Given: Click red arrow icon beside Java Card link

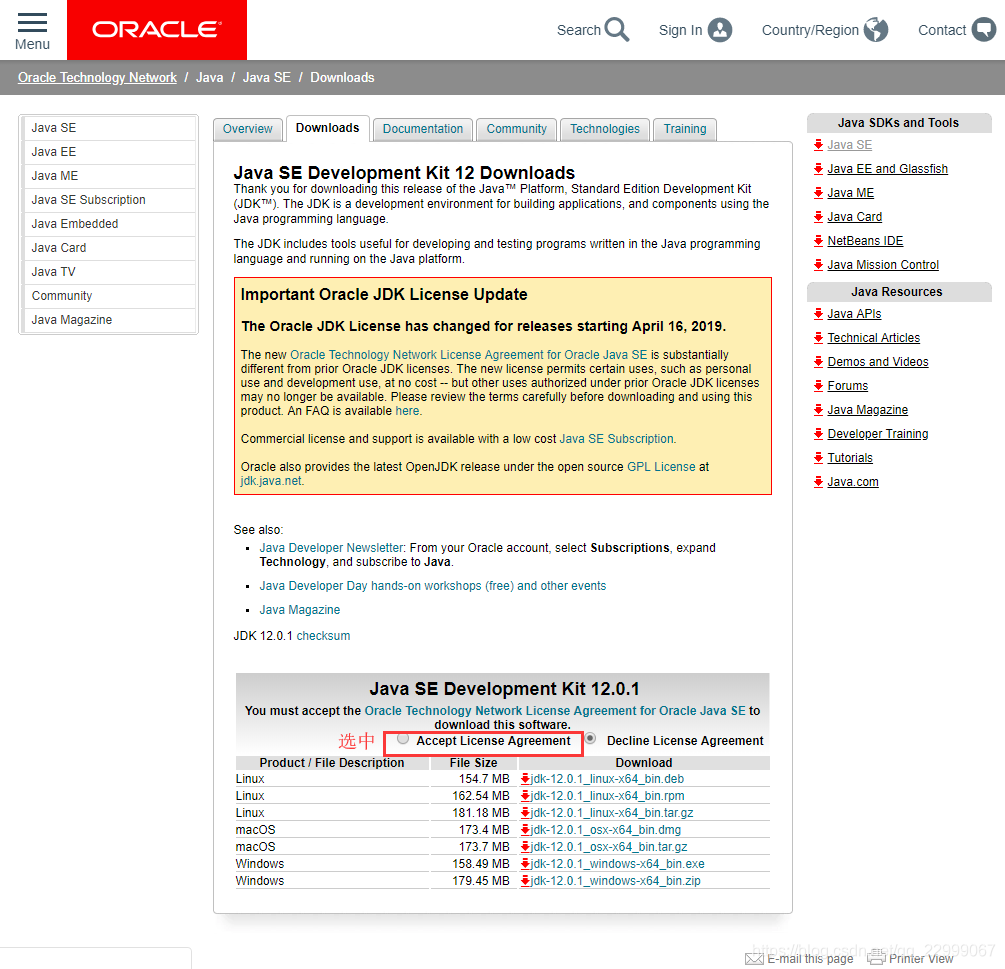Looking at the screenshot, I should click(x=818, y=217).
